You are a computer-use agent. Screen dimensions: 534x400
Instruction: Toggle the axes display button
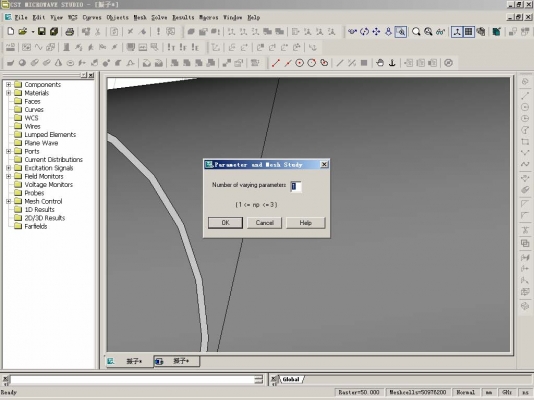pyautogui.click(x=457, y=32)
